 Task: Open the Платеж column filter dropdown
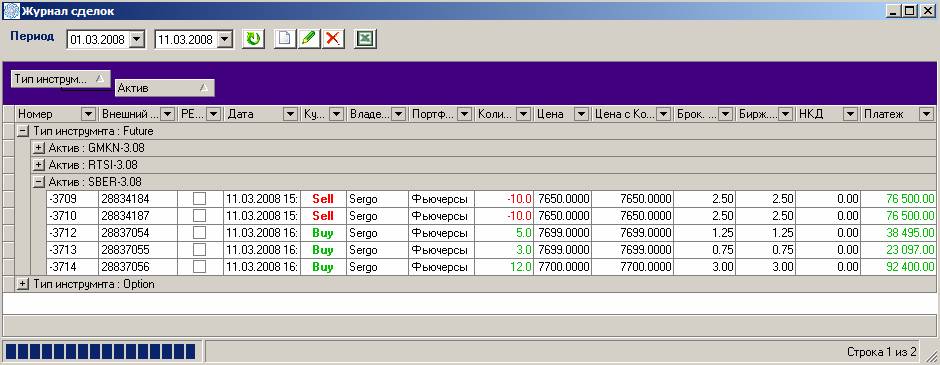click(x=926, y=114)
